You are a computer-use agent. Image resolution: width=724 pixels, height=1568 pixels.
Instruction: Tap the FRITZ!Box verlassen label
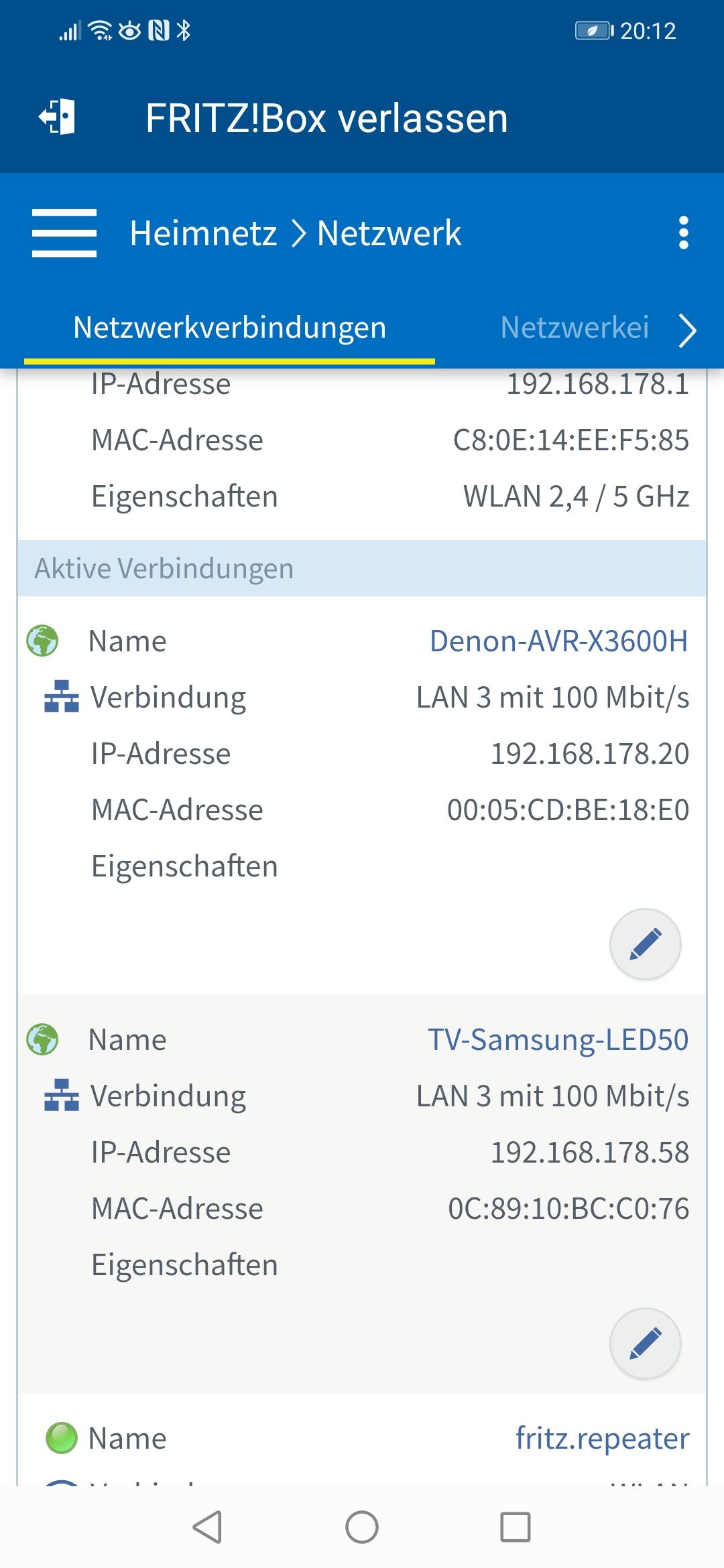coord(326,119)
